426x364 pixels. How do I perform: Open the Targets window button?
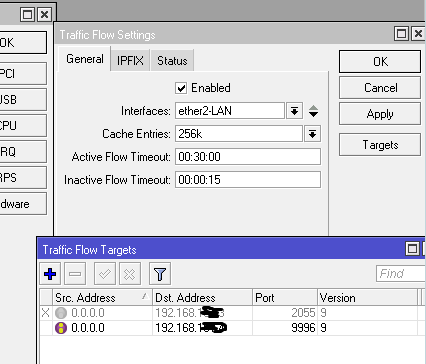[x=380, y=145]
